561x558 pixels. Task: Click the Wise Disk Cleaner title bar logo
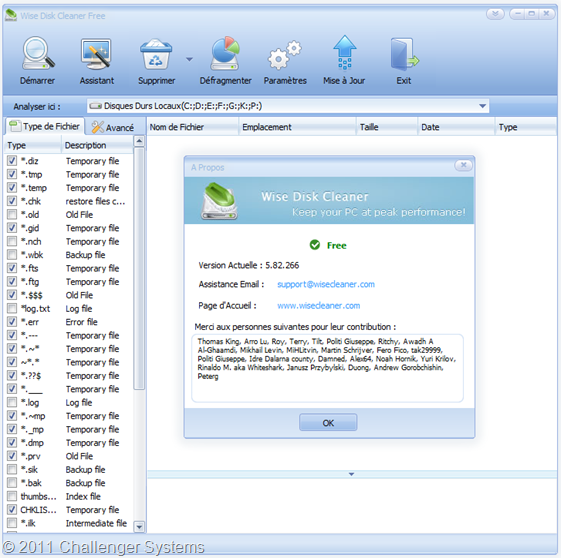(x=11, y=15)
